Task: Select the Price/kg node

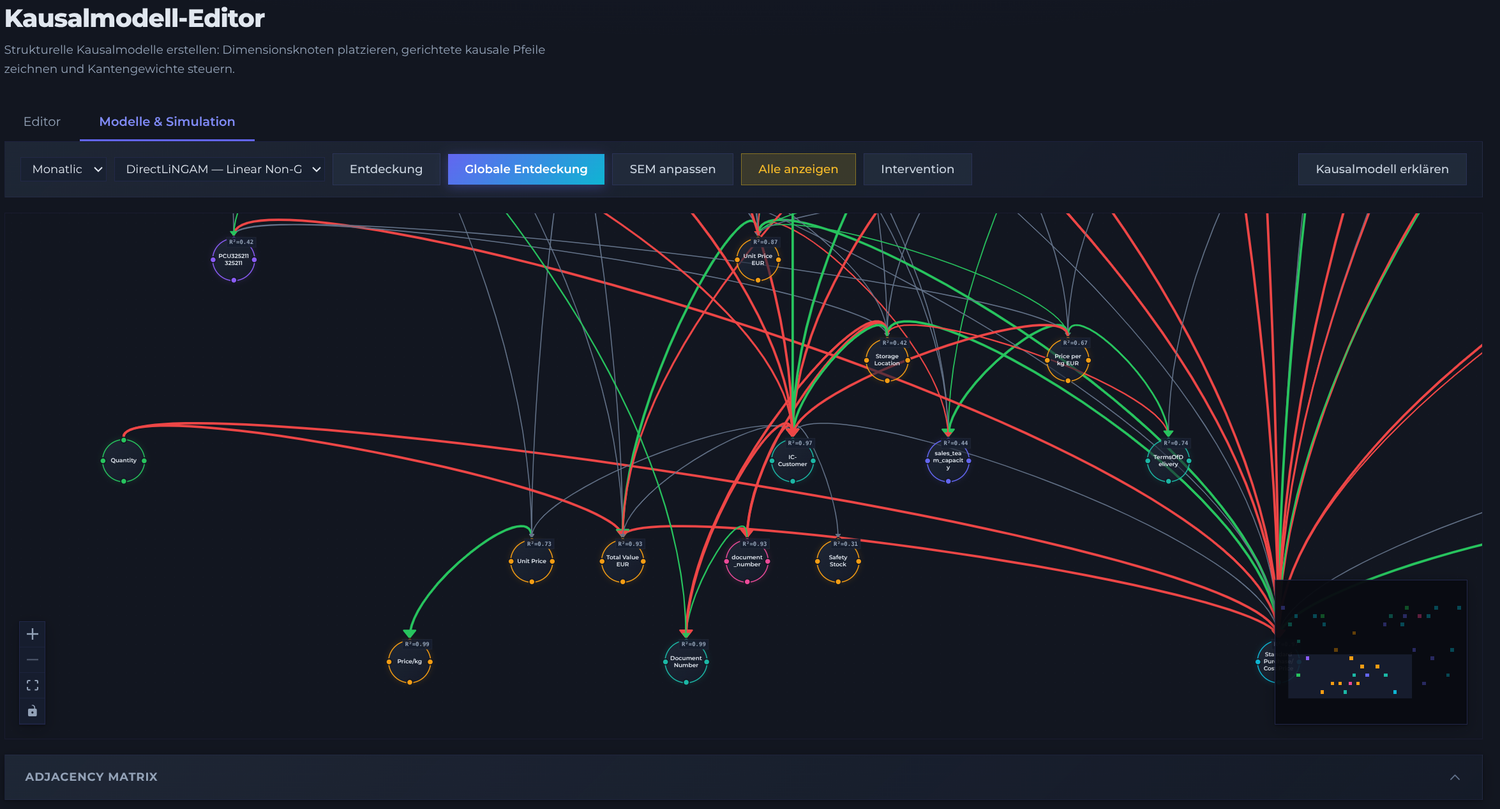Action: [x=409, y=661]
